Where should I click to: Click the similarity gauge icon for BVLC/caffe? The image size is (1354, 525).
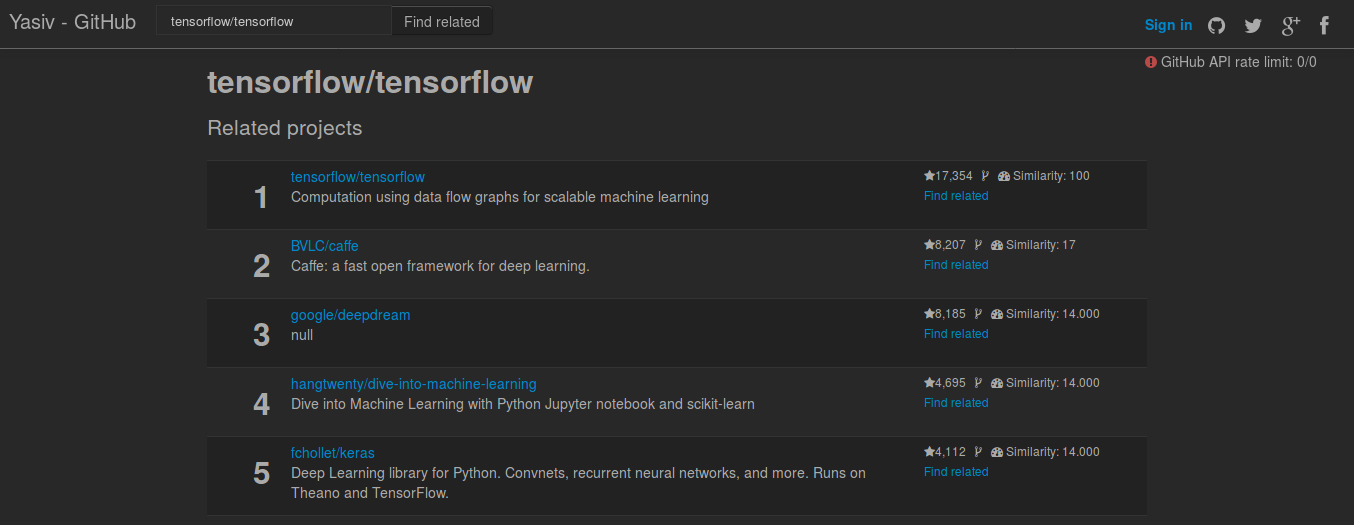(x=997, y=245)
